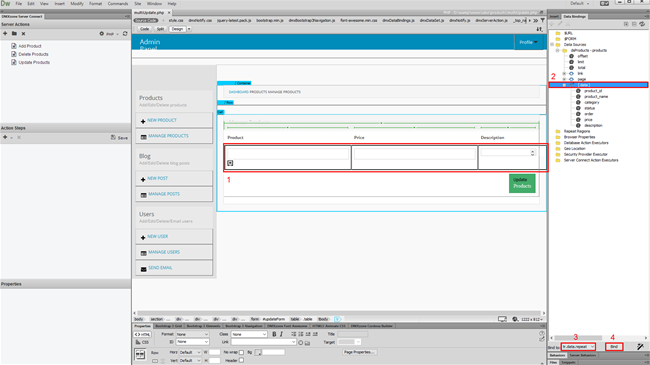The image size is (650, 365).
Task: Create new folder in Server Actions toolbar
Action: point(14,34)
